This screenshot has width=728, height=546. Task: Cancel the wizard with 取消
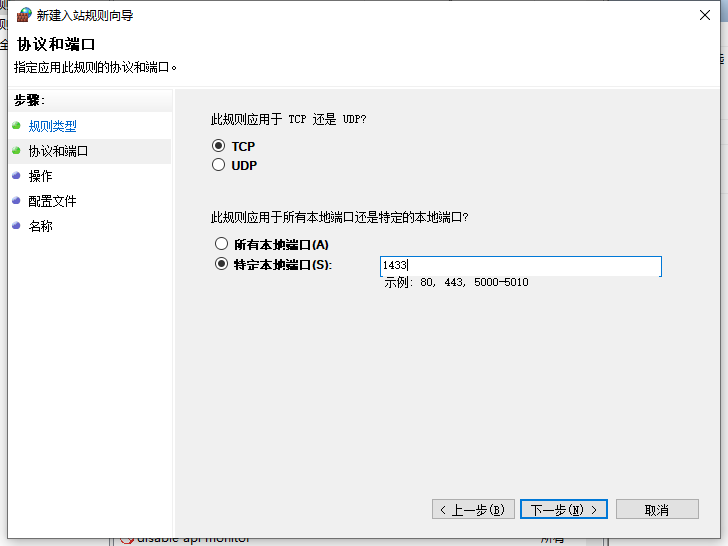click(x=656, y=509)
